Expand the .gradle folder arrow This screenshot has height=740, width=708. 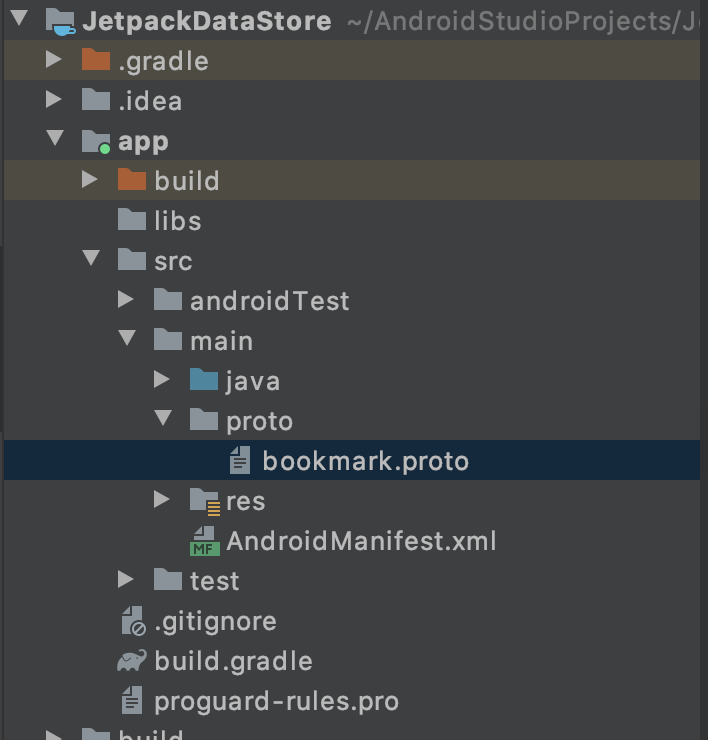[x=54, y=60]
